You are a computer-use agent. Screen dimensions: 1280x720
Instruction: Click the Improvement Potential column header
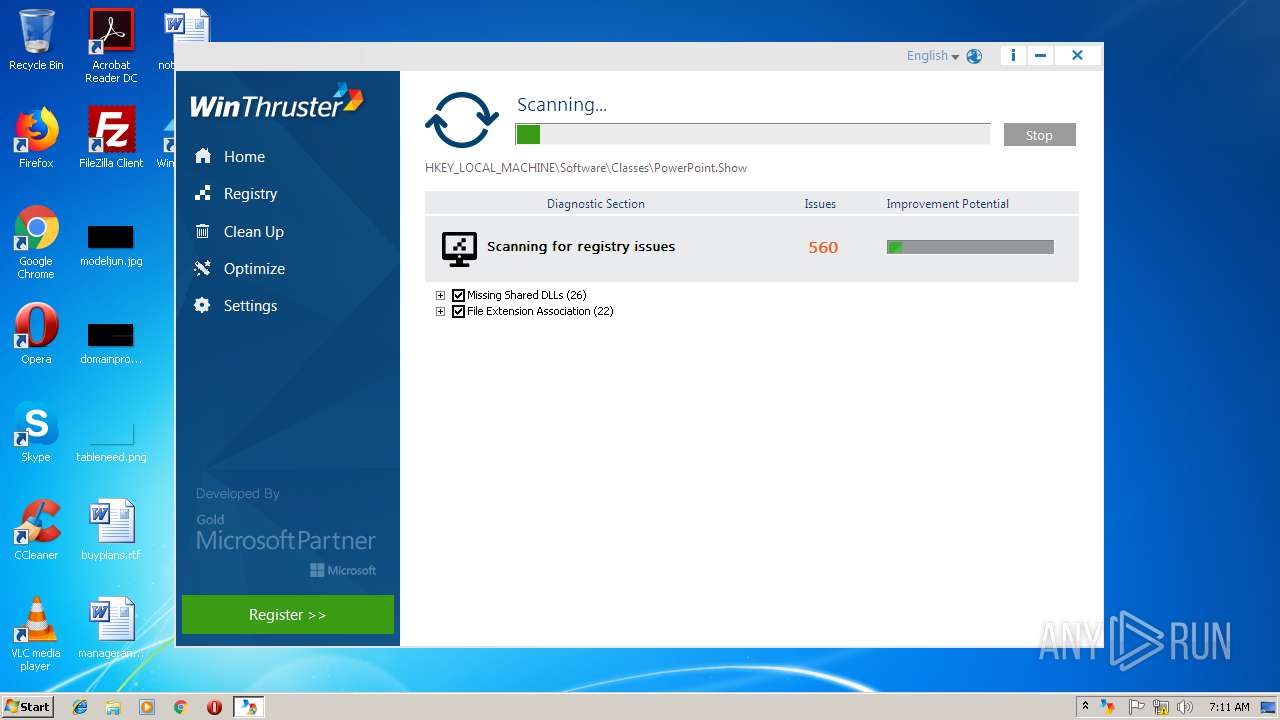click(x=947, y=204)
